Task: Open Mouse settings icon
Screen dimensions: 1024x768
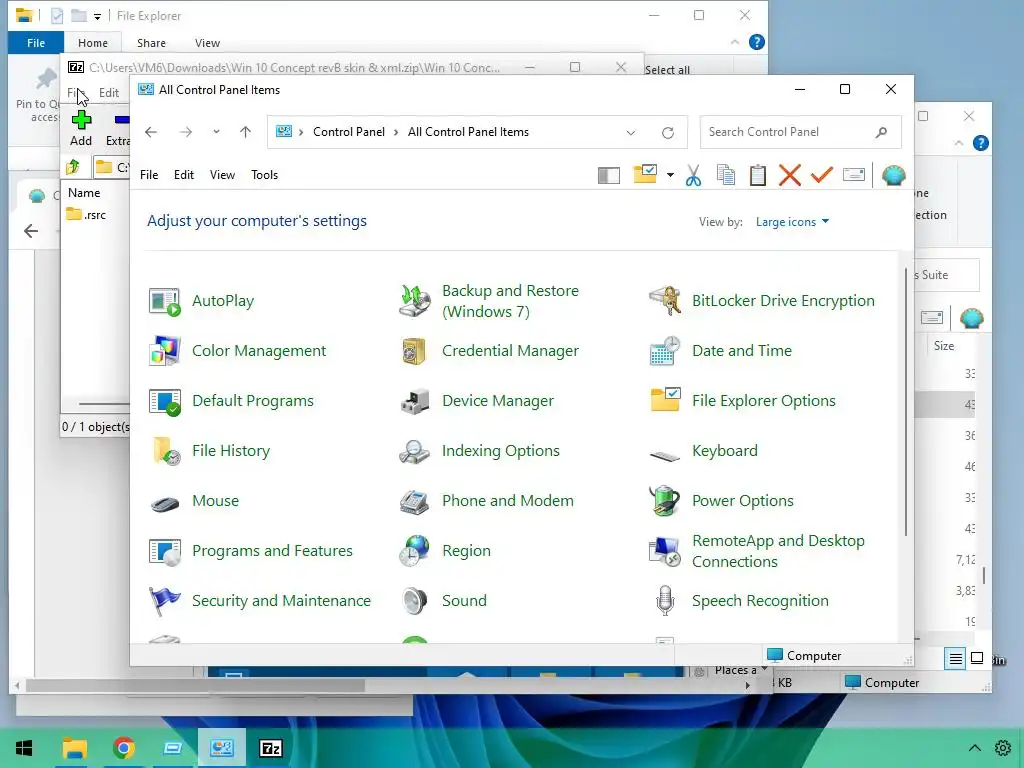Action: pos(164,503)
